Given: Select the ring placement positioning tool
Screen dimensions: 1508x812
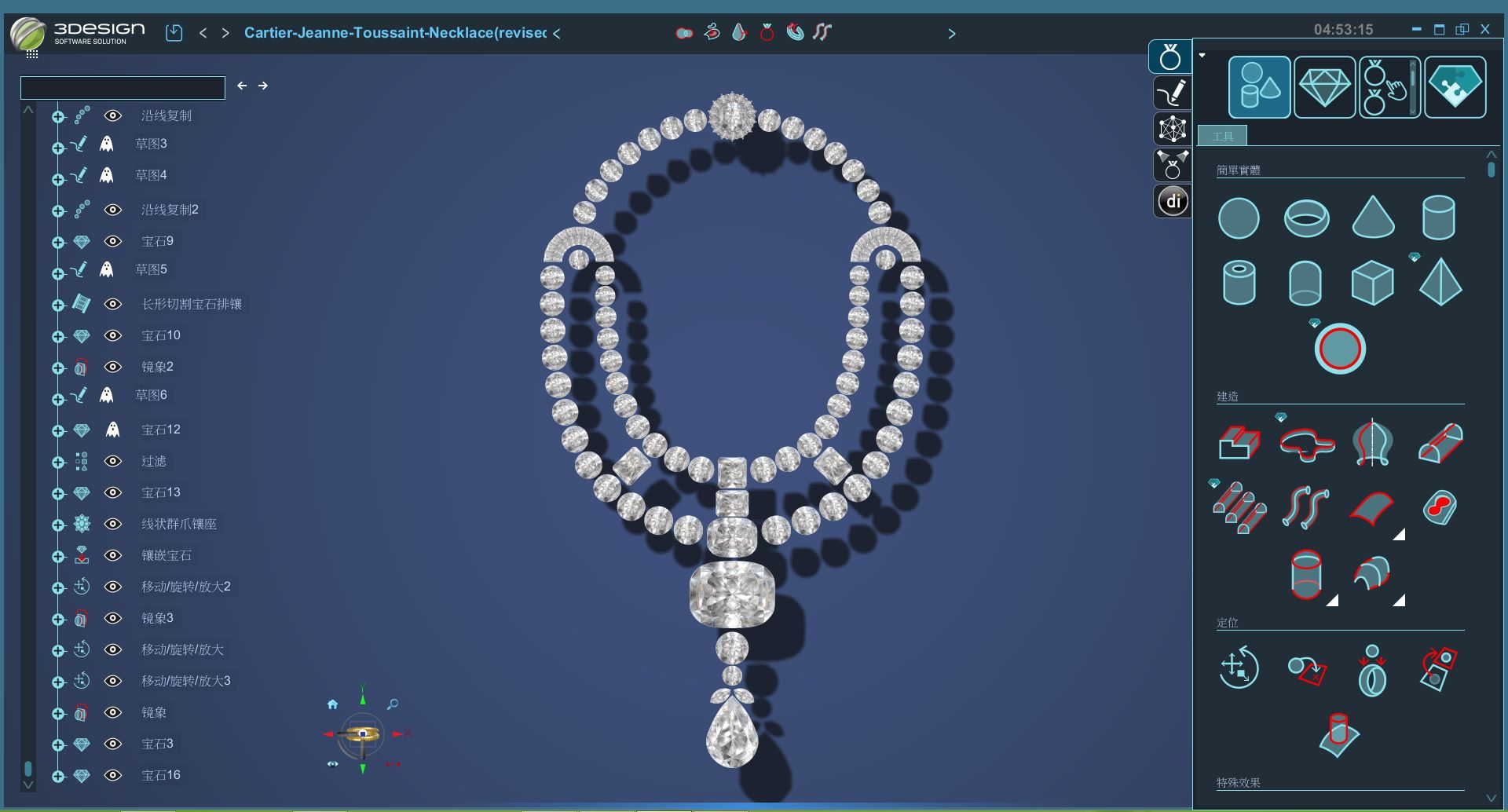Looking at the screenshot, I should pos(1372,671).
